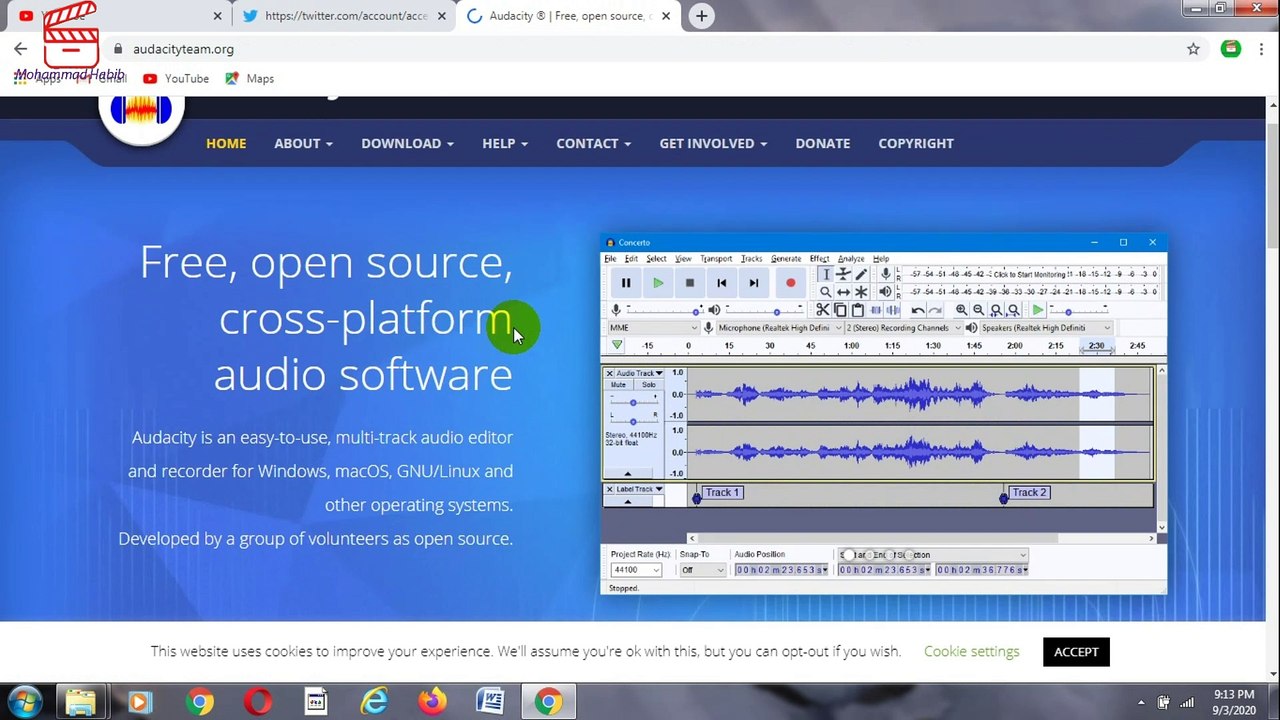
Task: Bookmark page with the star icon
Action: click(1193, 49)
